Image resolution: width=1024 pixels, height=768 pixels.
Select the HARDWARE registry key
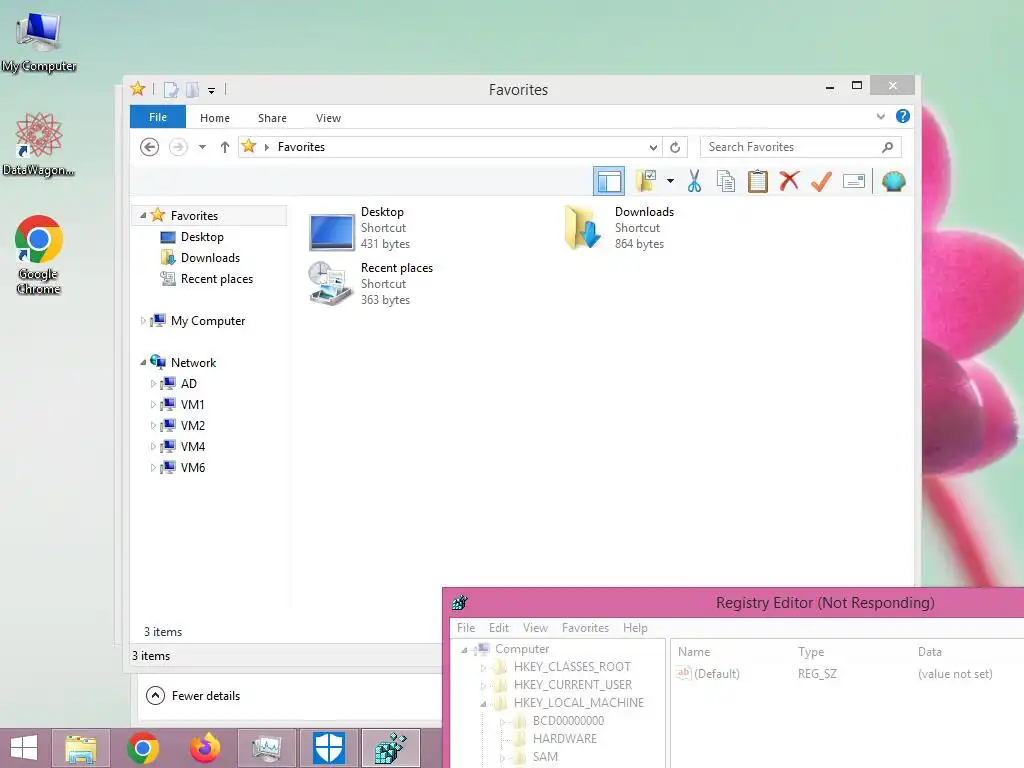[564, 739]
